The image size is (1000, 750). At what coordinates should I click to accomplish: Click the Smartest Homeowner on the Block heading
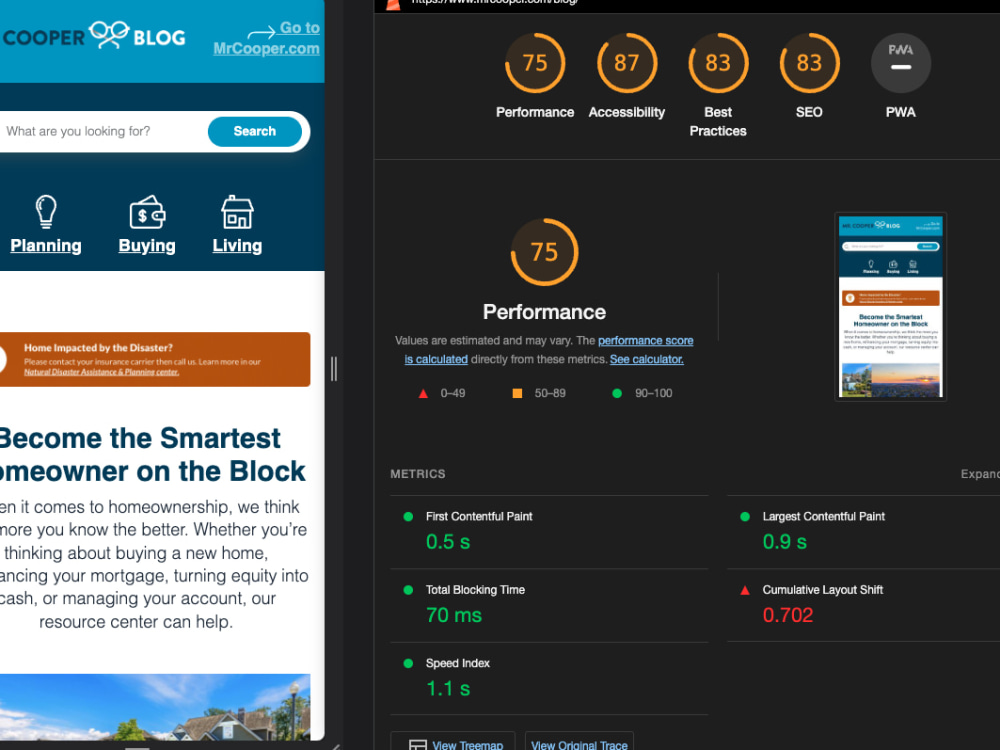(152, 455)
